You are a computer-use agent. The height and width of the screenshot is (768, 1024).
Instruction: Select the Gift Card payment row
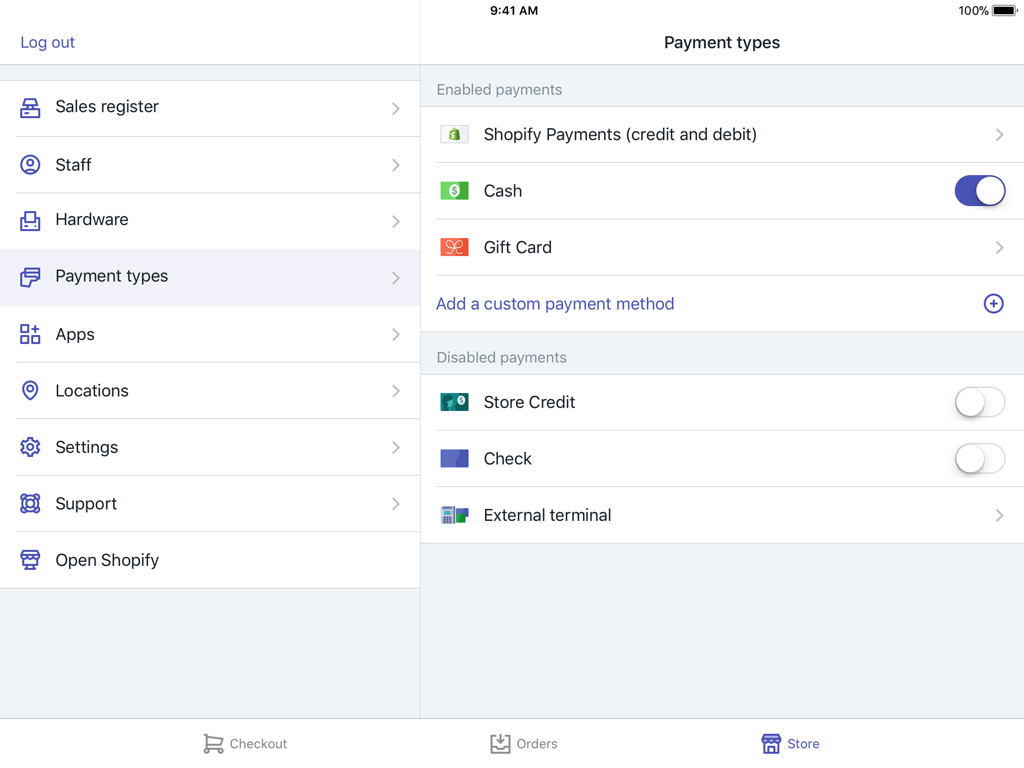(x=722, y=248)
